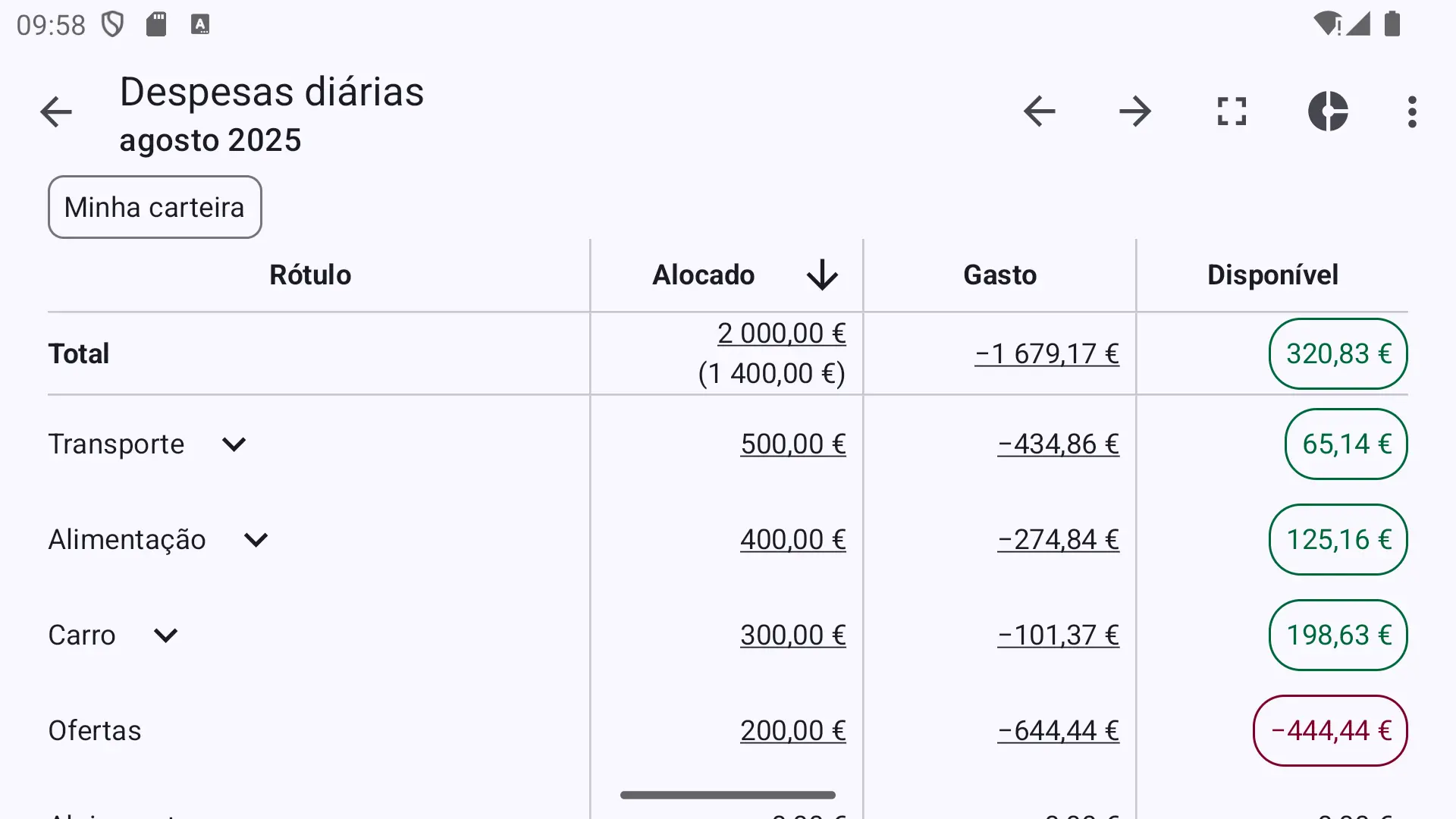Edit the 2 000,00 € total allocation

tap(782, 334)
